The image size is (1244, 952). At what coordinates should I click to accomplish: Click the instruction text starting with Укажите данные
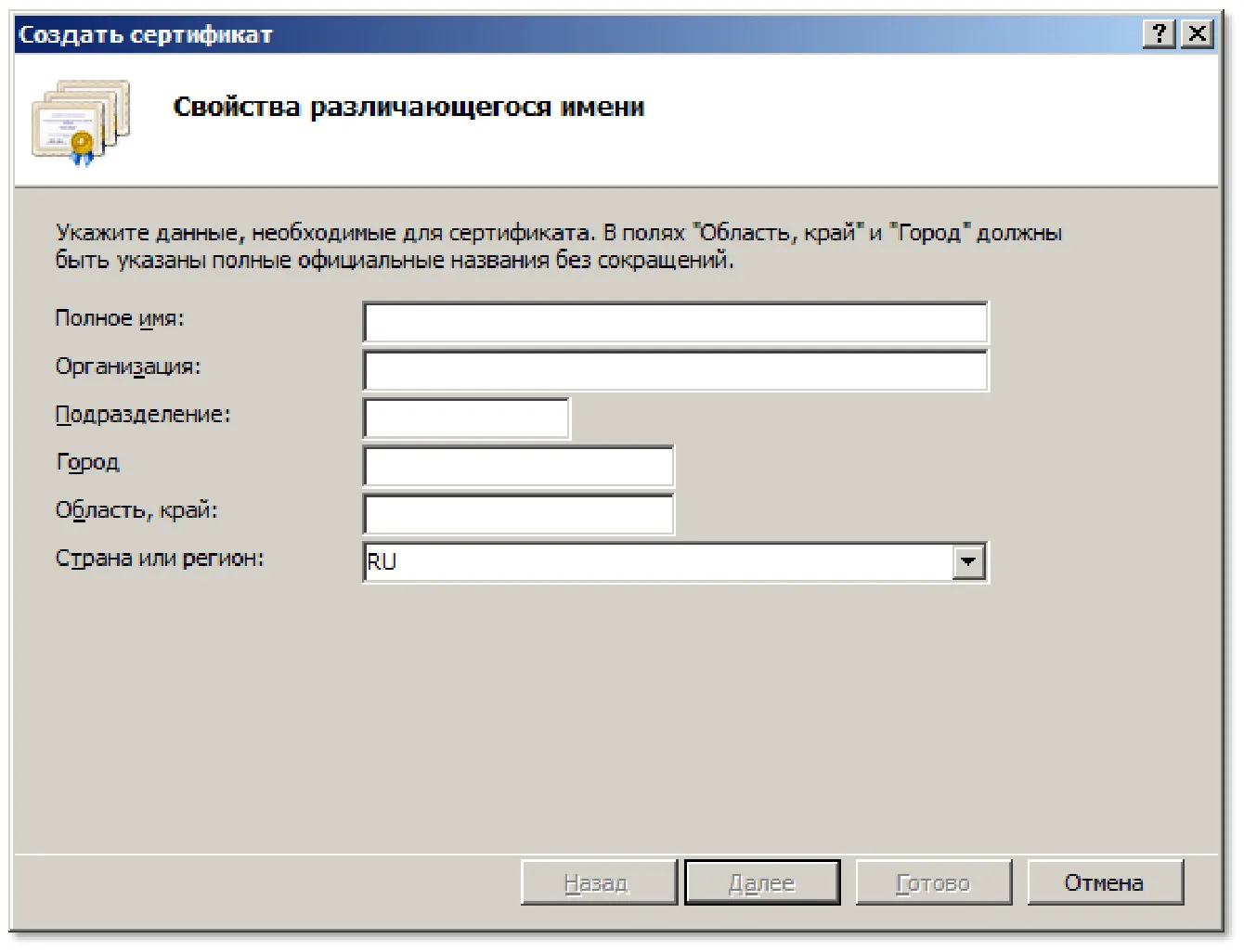click(x=558, y=247)
